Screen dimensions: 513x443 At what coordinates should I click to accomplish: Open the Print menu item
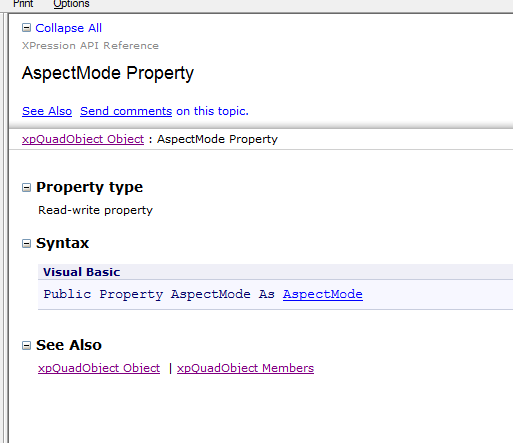coord(23,4)
